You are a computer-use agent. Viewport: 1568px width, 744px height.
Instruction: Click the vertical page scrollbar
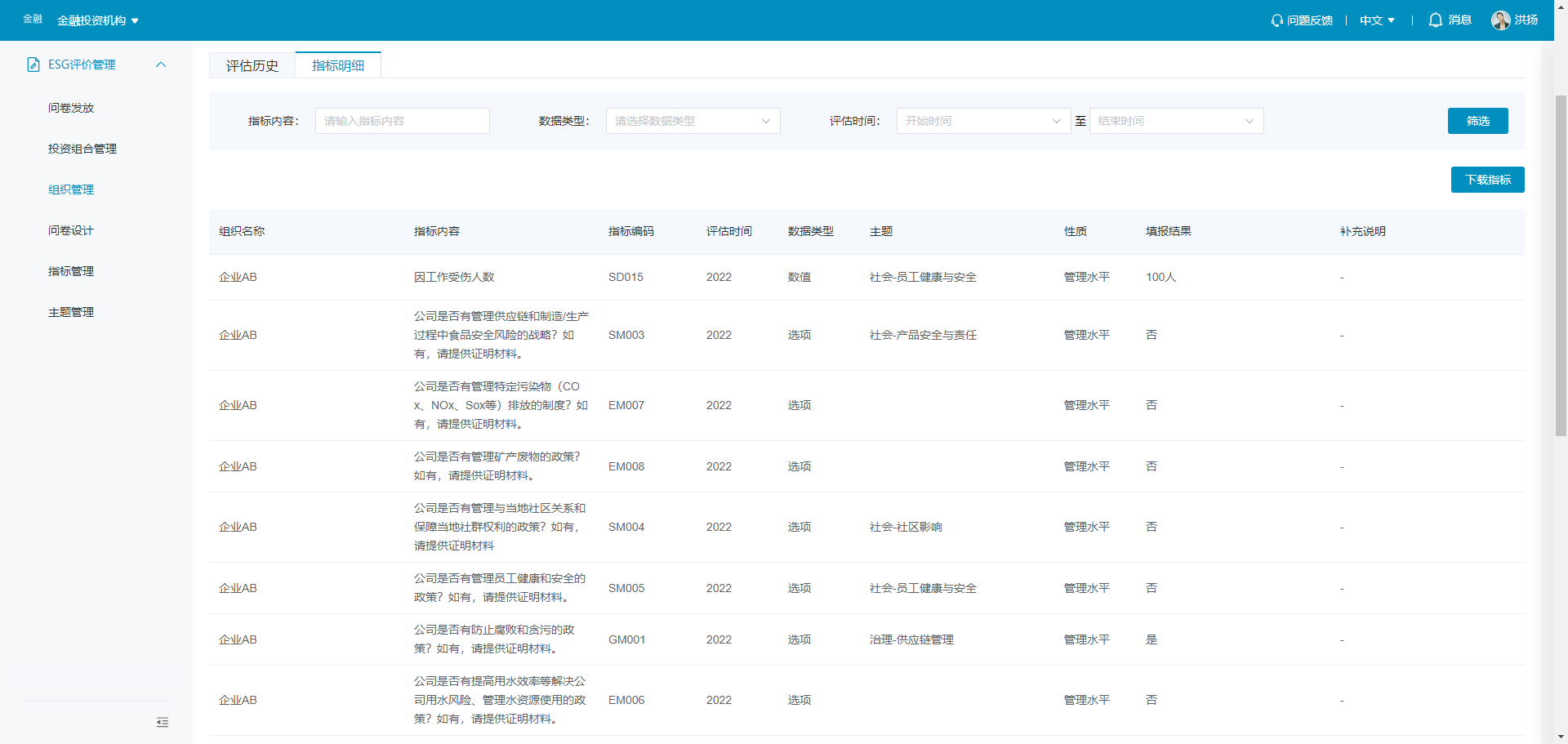(1561, 265)
